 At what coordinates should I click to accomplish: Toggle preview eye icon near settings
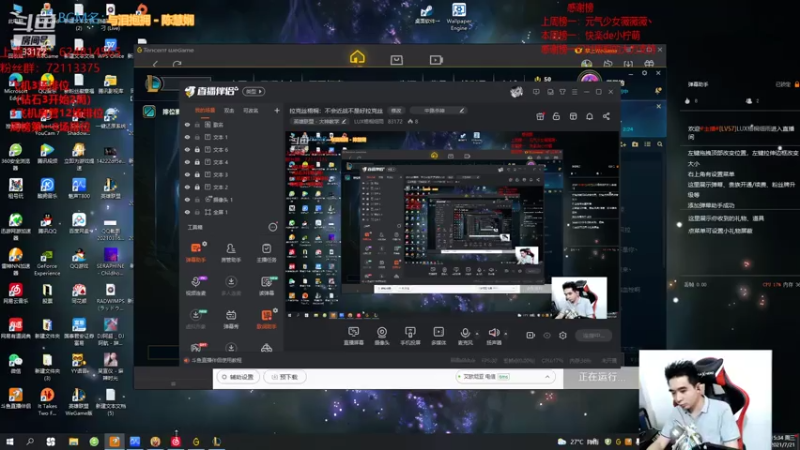(547, 335)
